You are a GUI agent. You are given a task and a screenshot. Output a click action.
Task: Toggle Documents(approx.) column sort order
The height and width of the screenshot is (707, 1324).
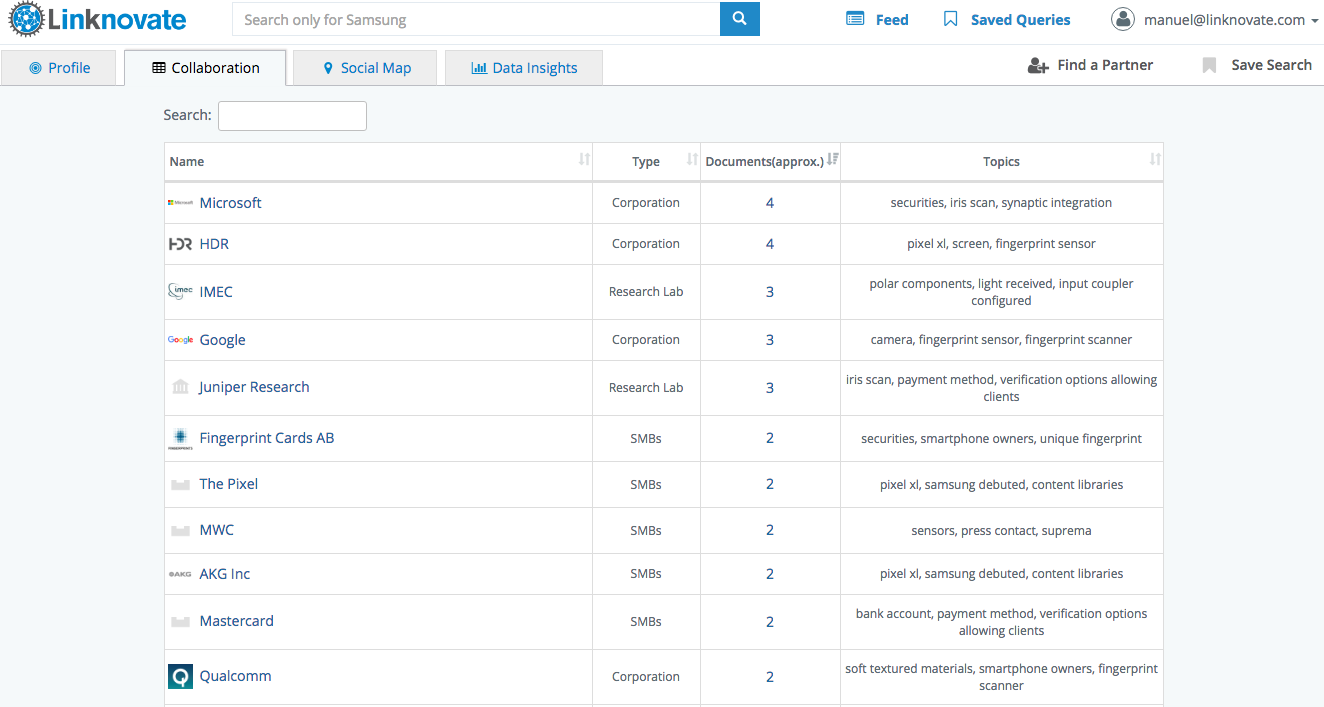click(832, 161)
